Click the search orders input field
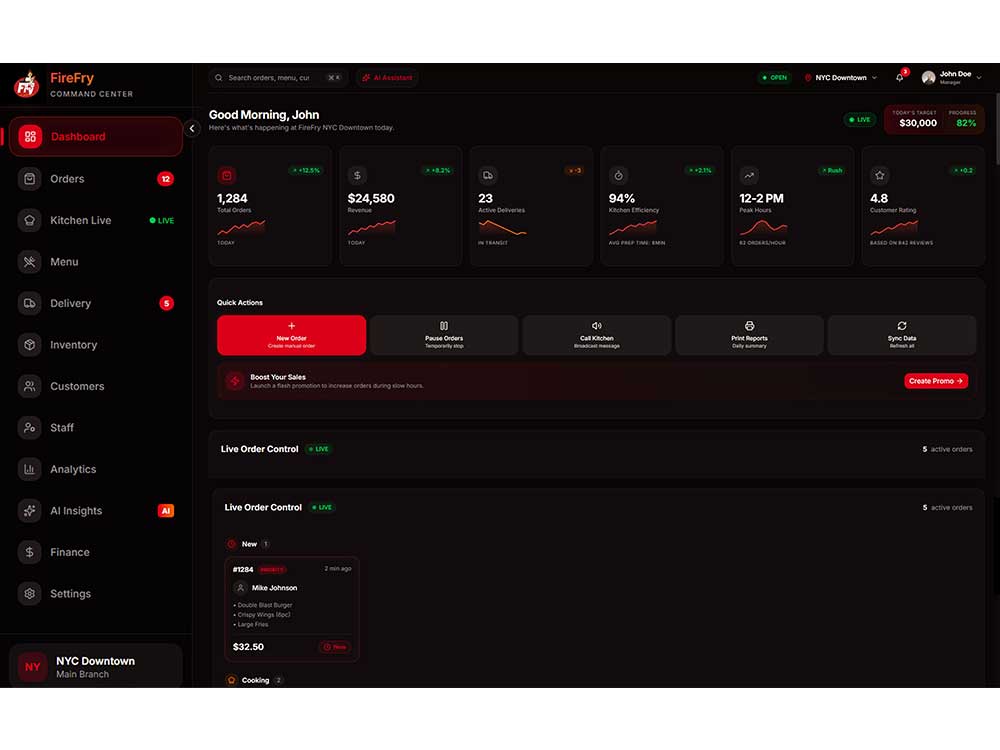 click(278, 78)
